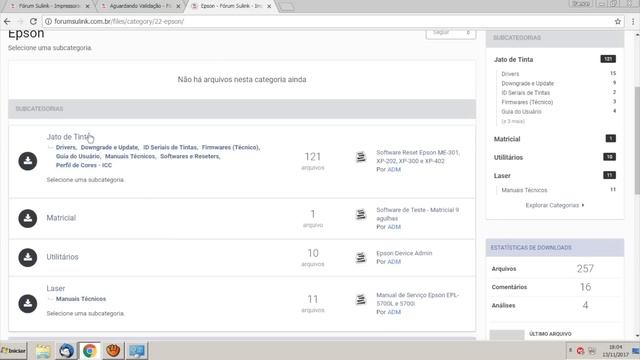Viewport: 640px width, 360px height.
Task: Select Firmwares (Técnico) in sidebar
Action: [527, 102]
